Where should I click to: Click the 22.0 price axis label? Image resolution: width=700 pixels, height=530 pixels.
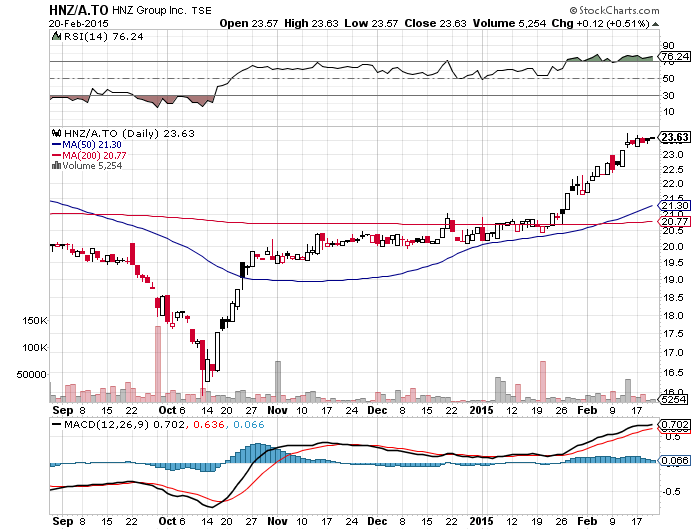coord(673,184)
